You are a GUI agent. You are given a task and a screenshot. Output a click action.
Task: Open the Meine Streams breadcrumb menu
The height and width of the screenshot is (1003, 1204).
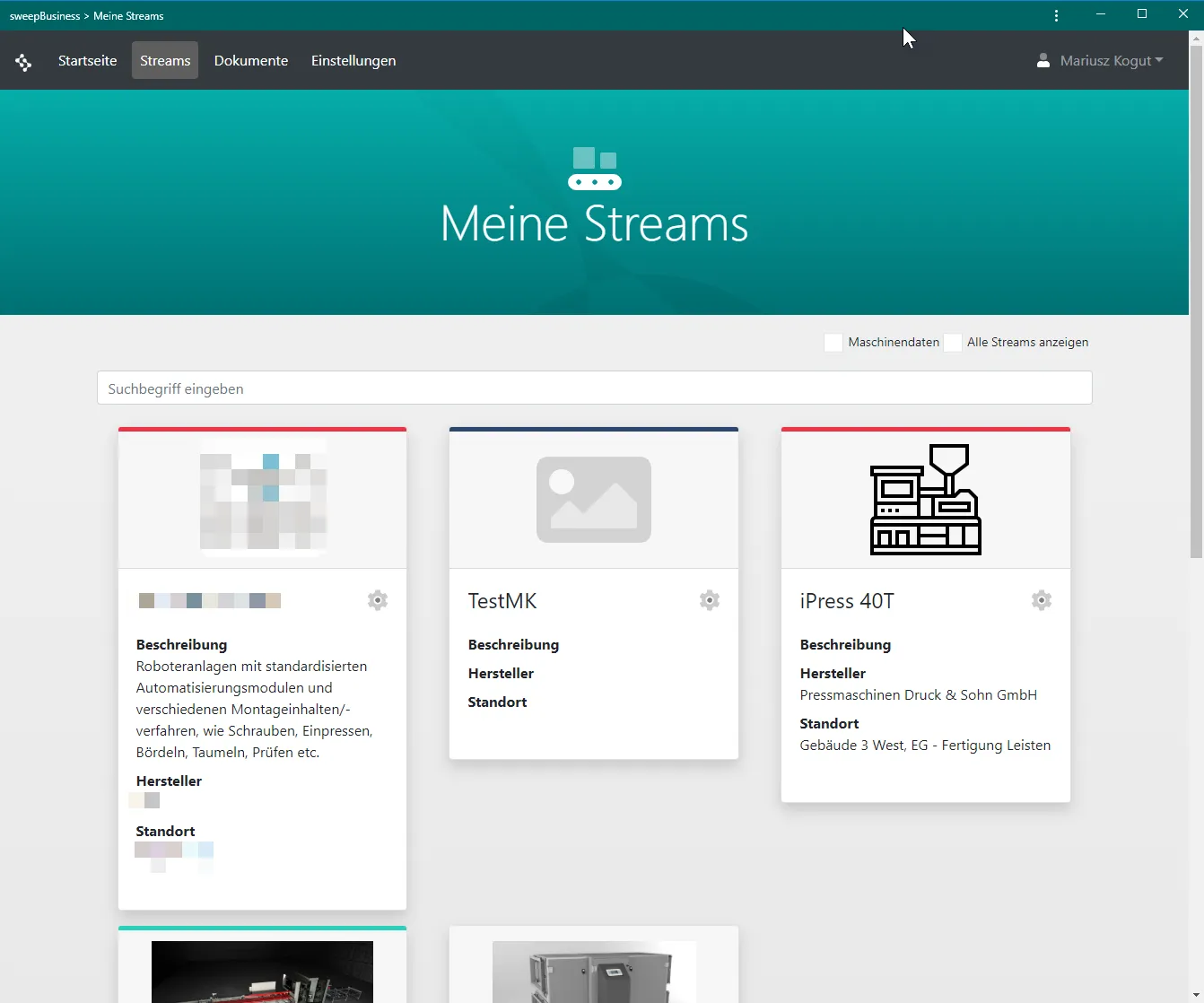tap(128, 15)
